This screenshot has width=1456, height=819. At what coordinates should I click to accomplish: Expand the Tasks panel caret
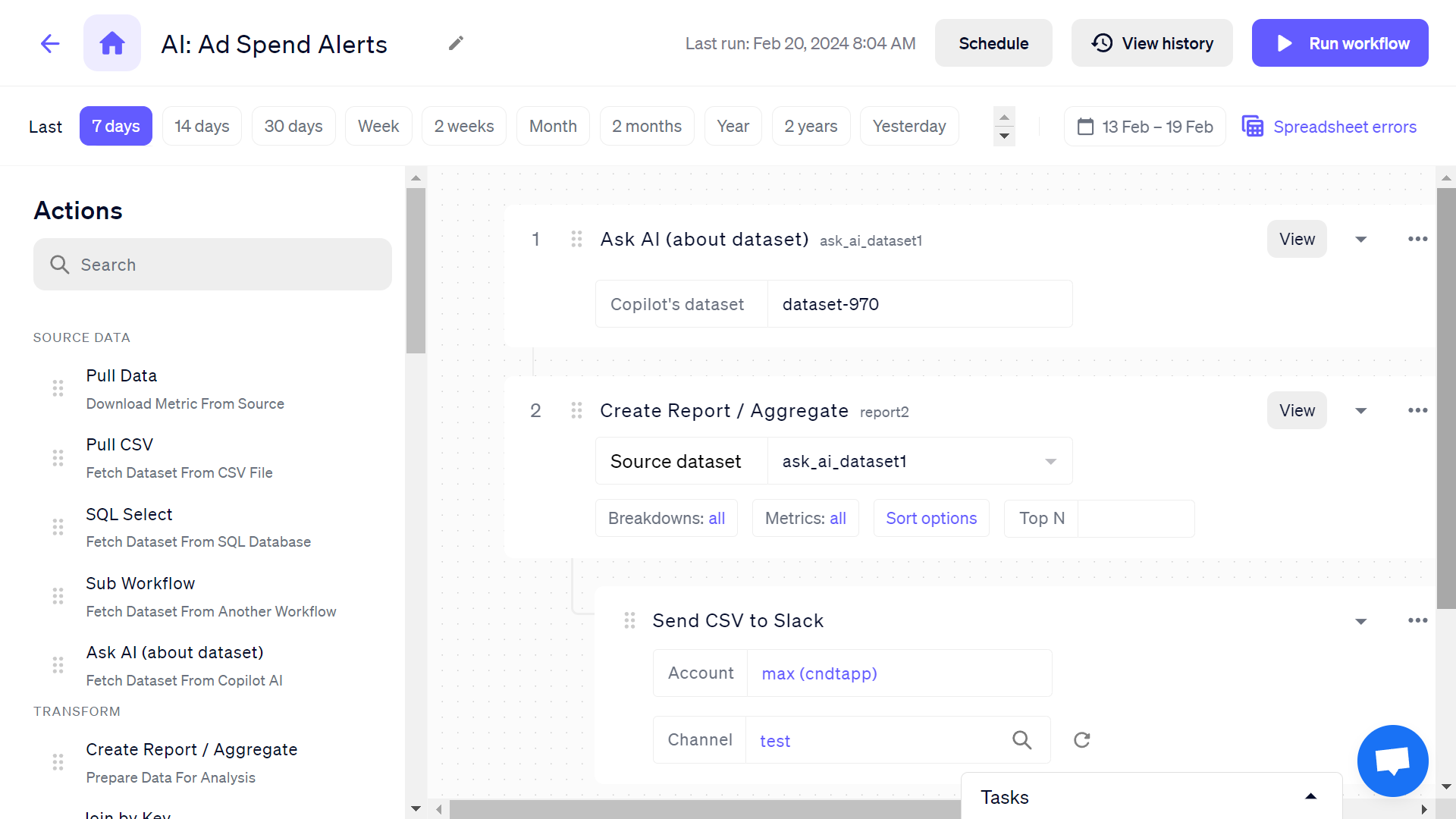[x=1310, y=796]
